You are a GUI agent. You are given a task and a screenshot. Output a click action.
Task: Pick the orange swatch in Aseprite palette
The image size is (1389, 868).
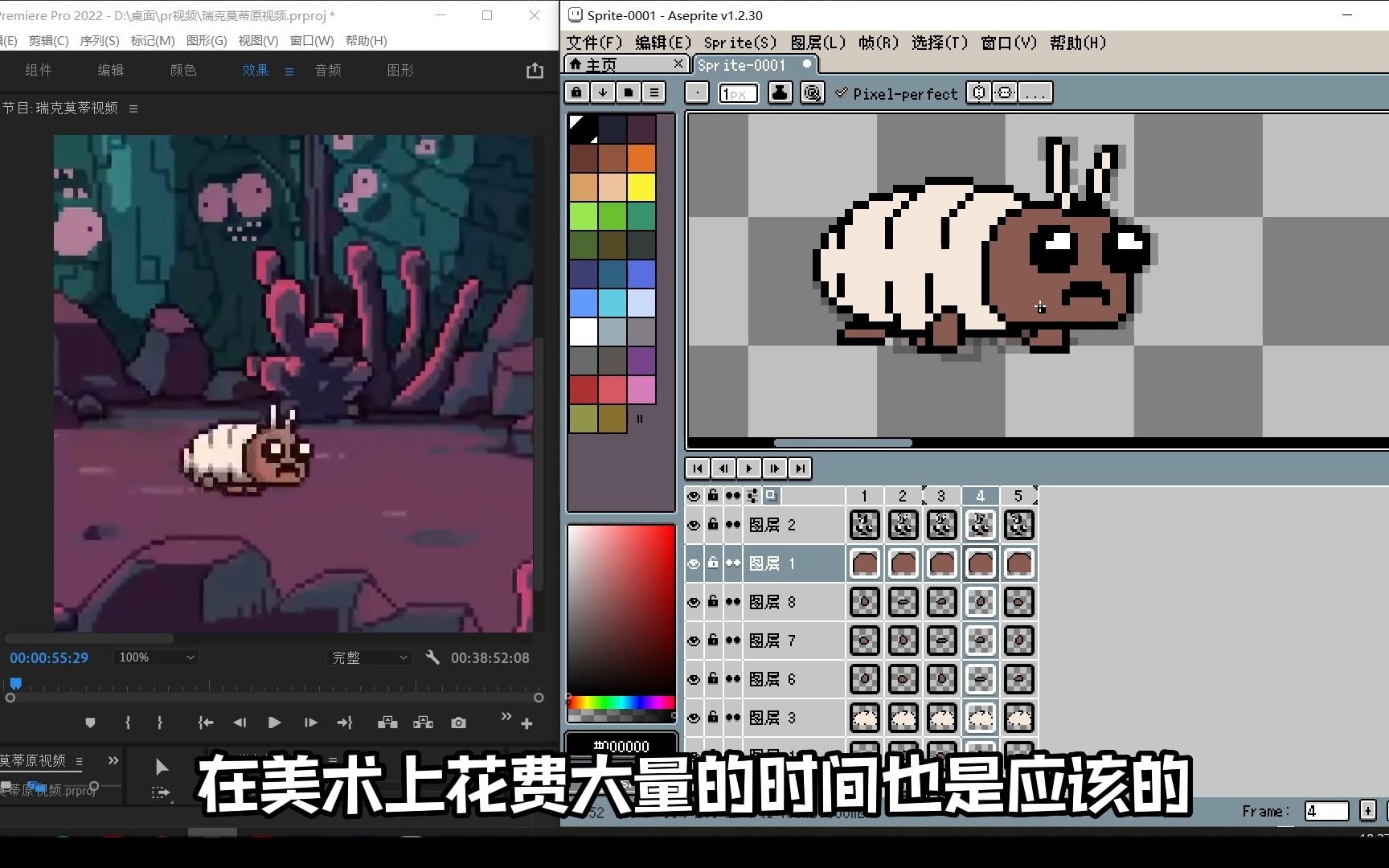click(641, 158)
